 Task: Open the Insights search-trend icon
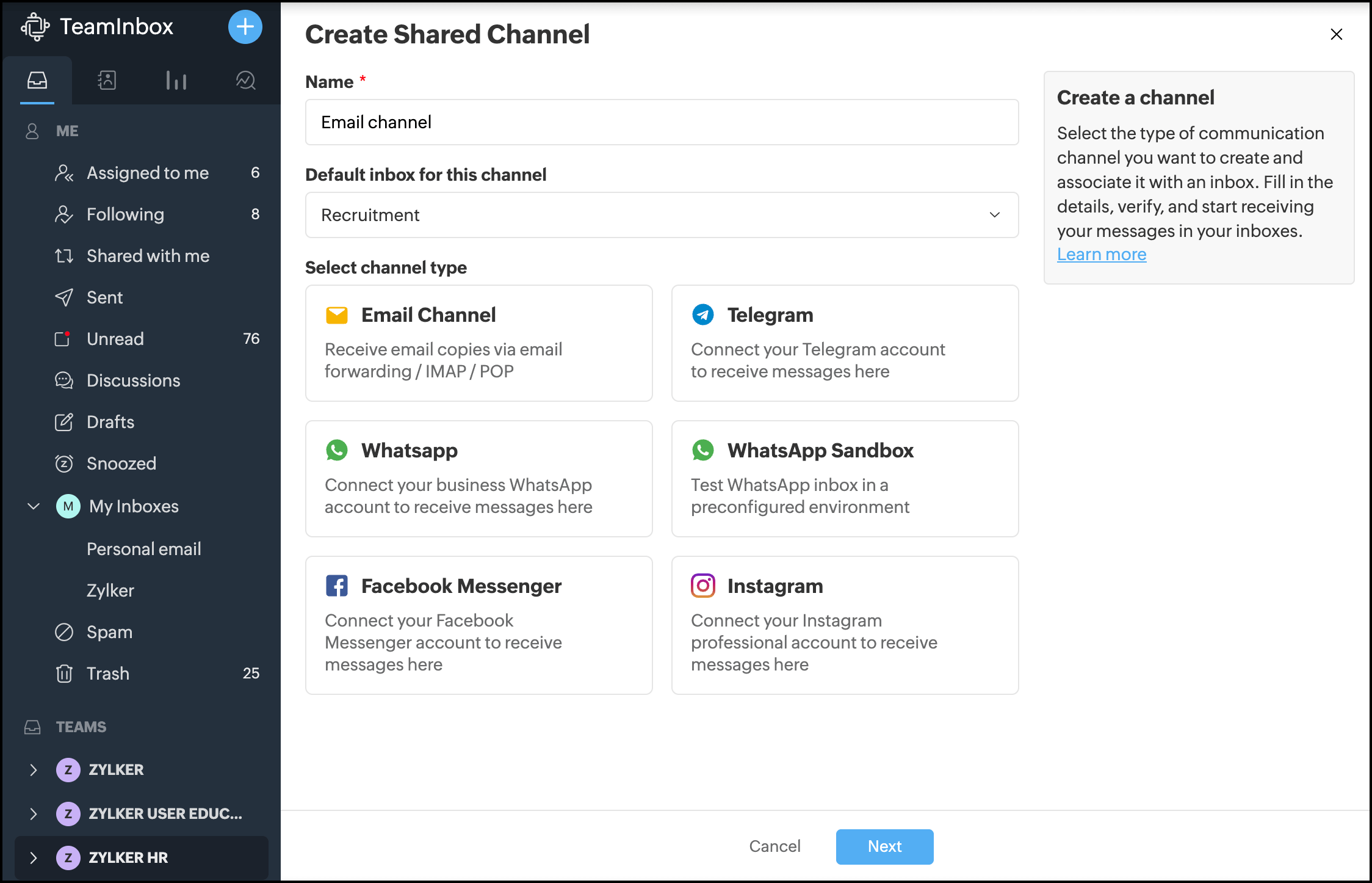tap(245, 80)
